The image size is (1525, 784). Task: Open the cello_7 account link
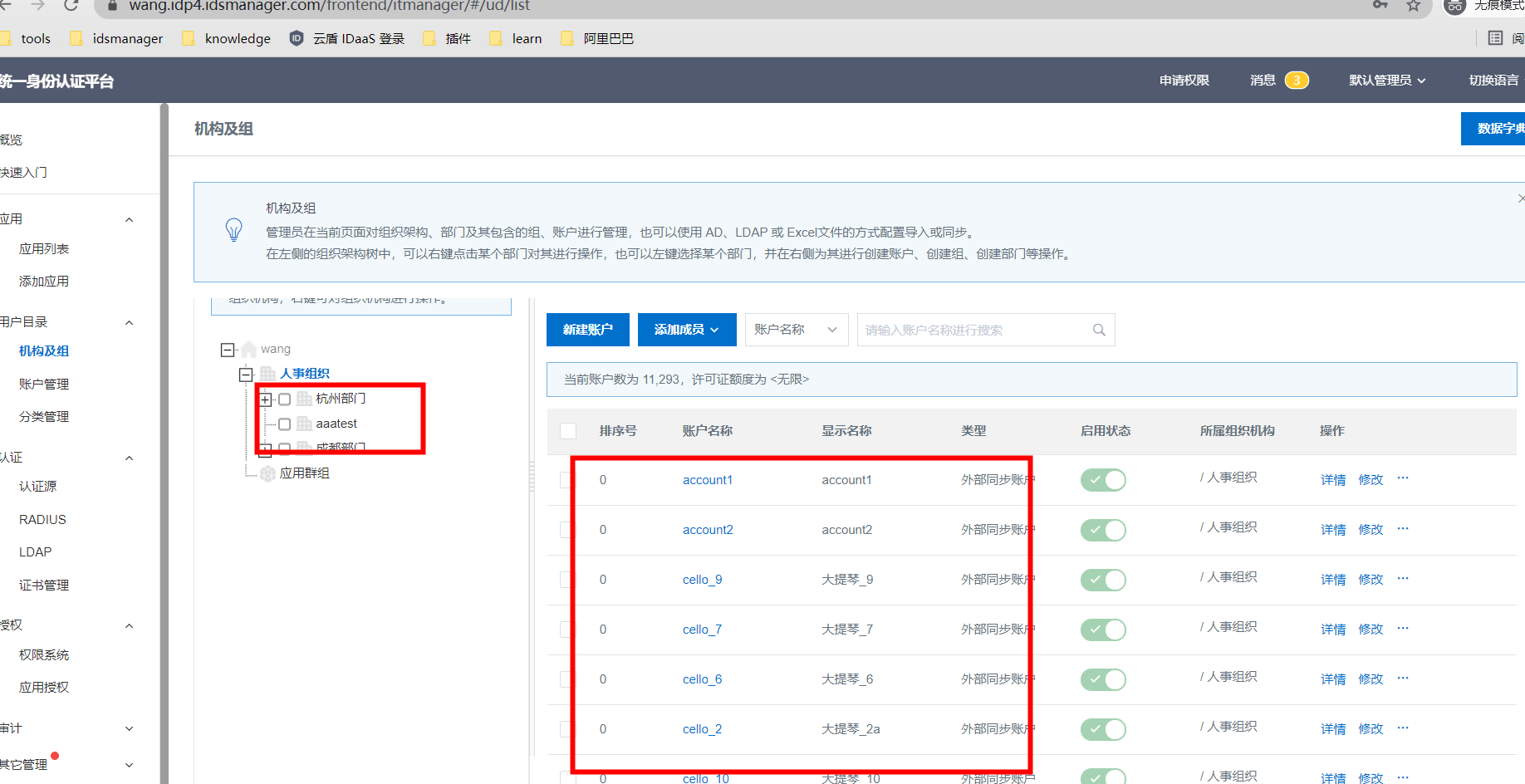[702, 630]
